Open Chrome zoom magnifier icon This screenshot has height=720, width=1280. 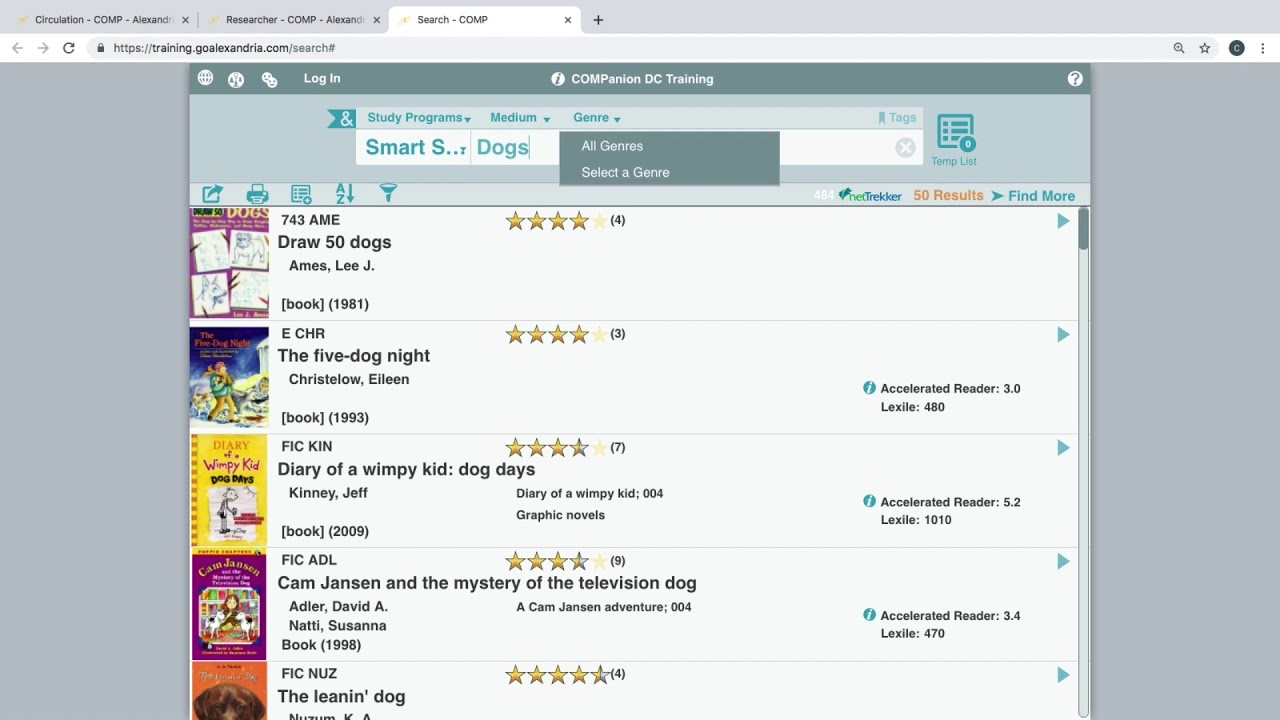click(x=1179, y=48)
